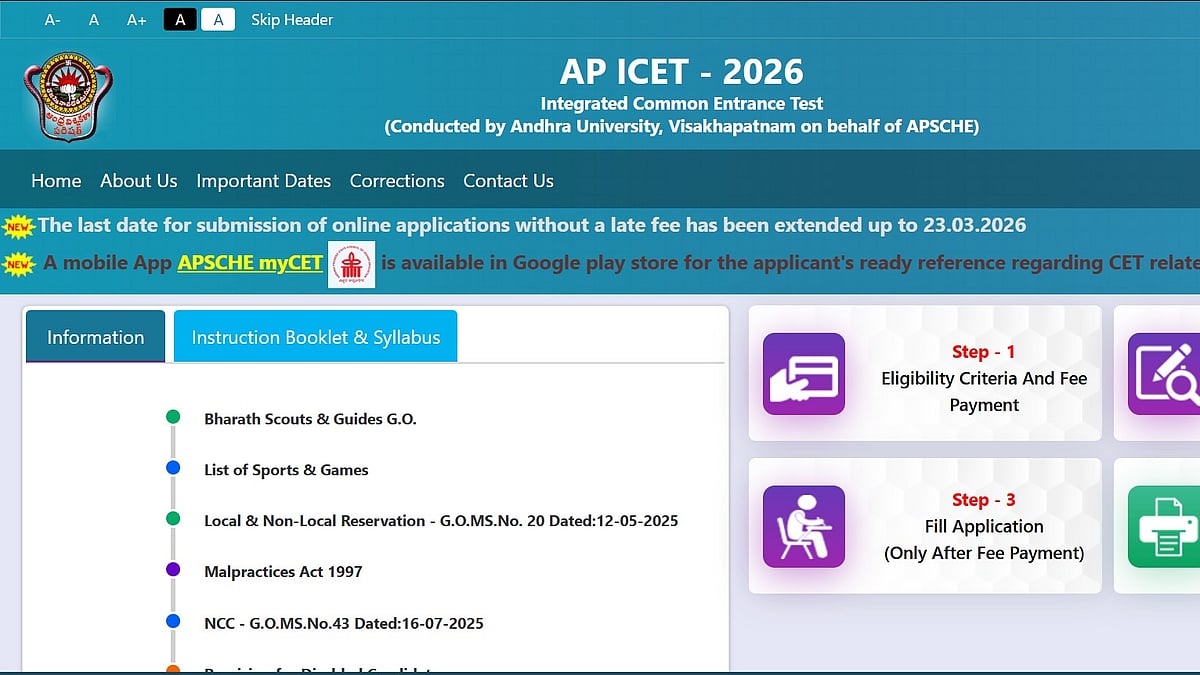Open Bharath Scouts & Guides G.O. link
Image resolution: width=1200 pixels, height=675 pixels.
[x=310, y=419]
